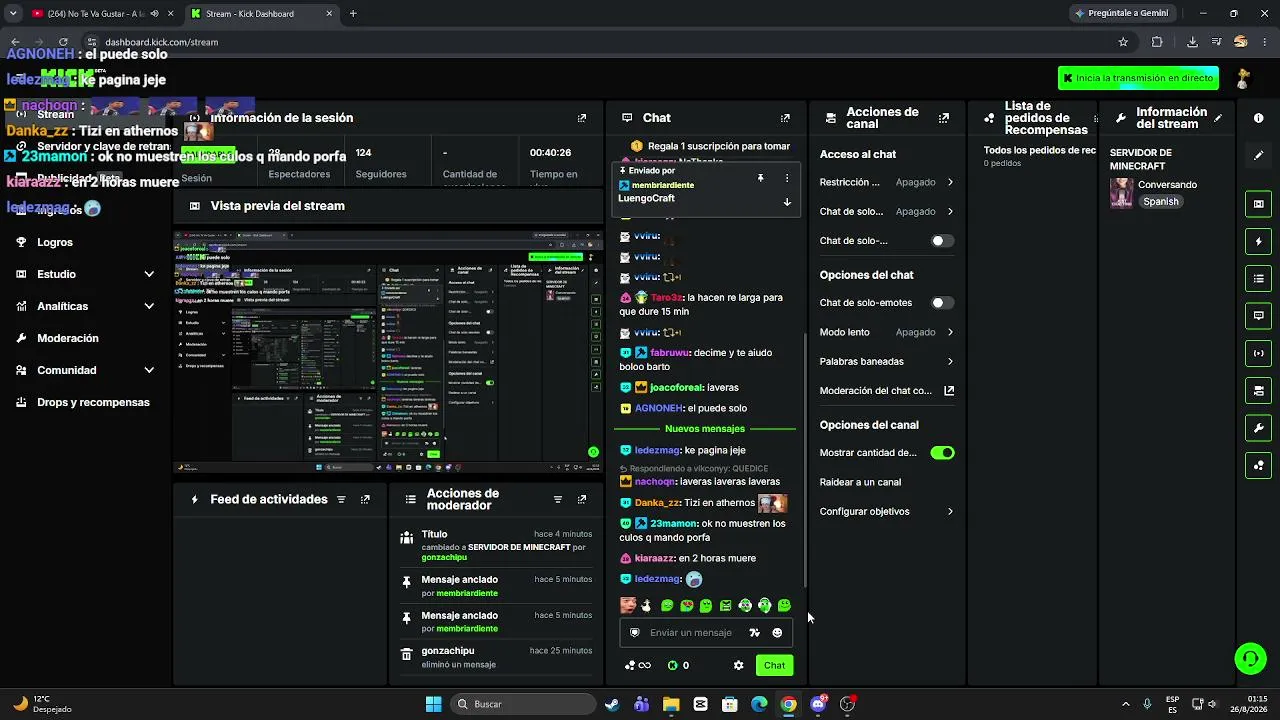Pop out Acciones de moderador panel
The width and height of the screenshot is (1280, 720).
pos(582,499)
